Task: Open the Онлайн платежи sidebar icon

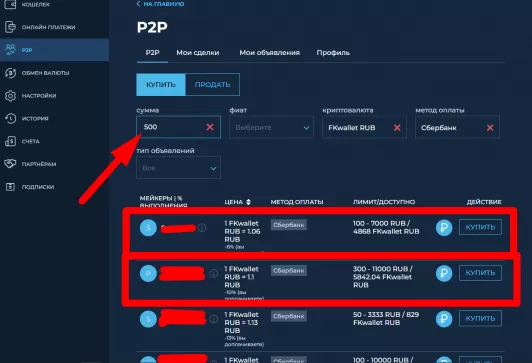Action: (10, 27)
